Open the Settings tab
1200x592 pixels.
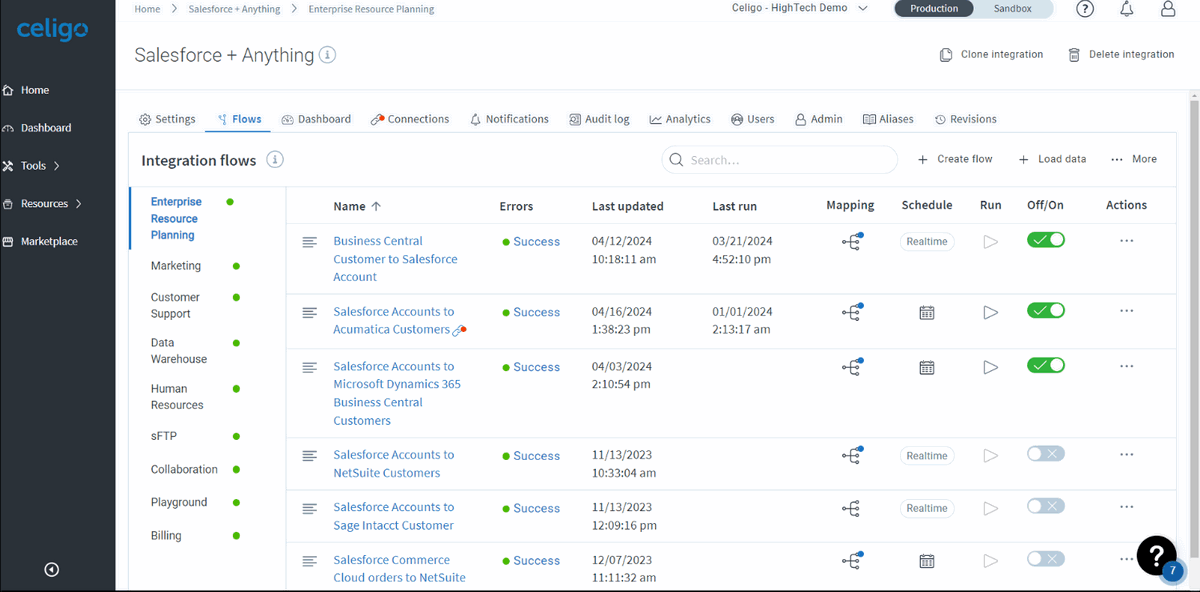167,119
